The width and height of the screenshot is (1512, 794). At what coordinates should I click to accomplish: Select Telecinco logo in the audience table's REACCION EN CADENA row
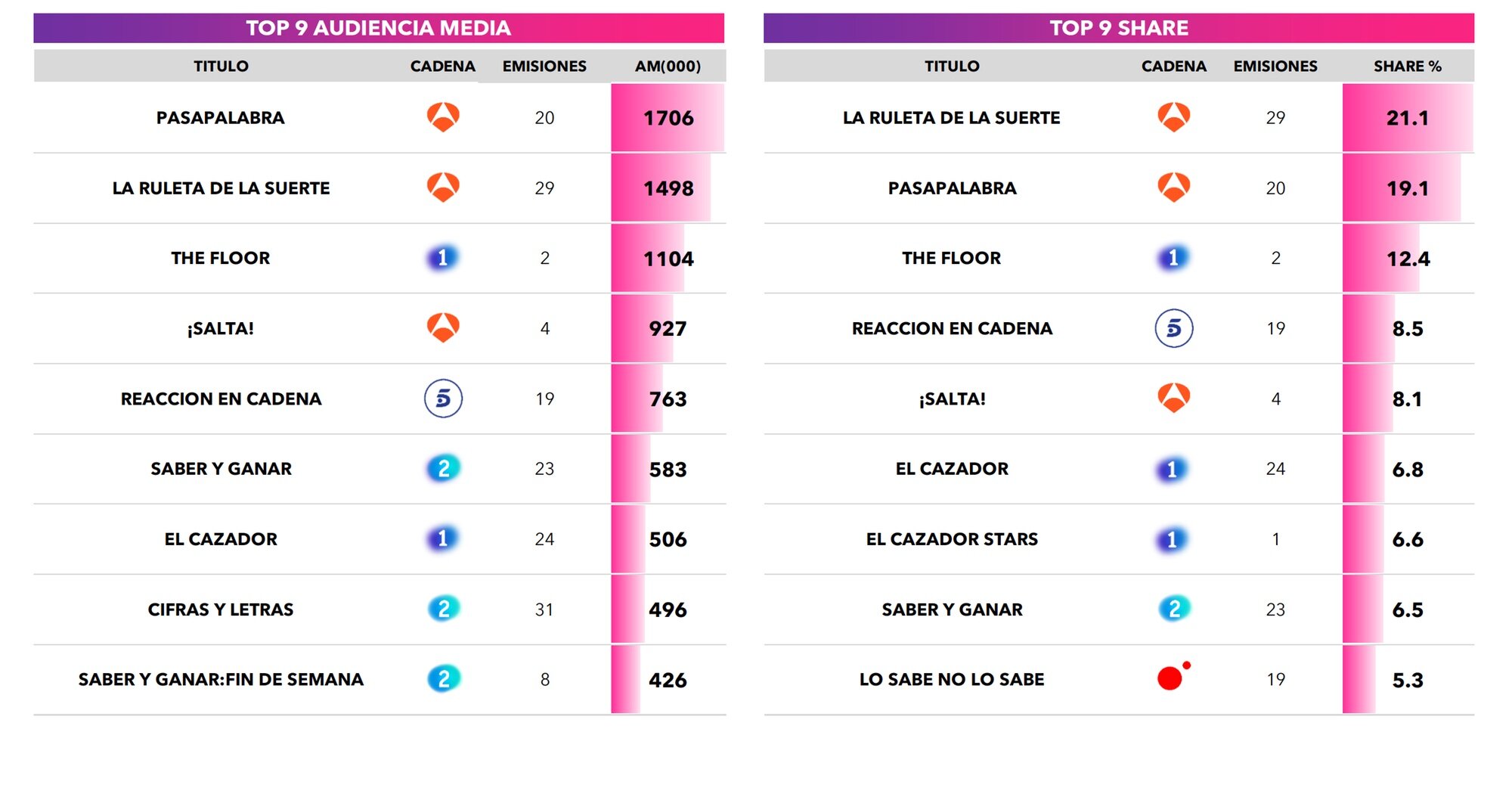(443, 399)
